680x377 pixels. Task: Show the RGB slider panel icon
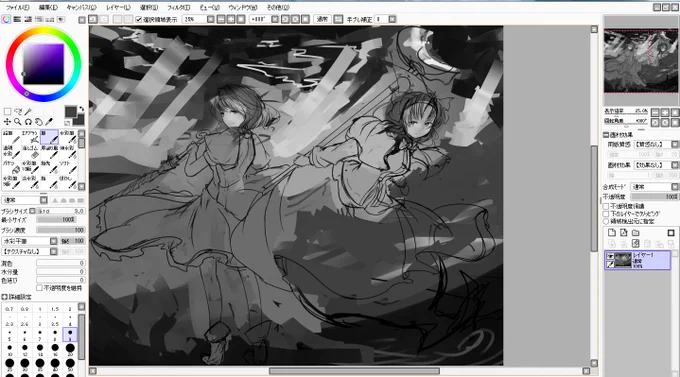(x=17, y=19)
